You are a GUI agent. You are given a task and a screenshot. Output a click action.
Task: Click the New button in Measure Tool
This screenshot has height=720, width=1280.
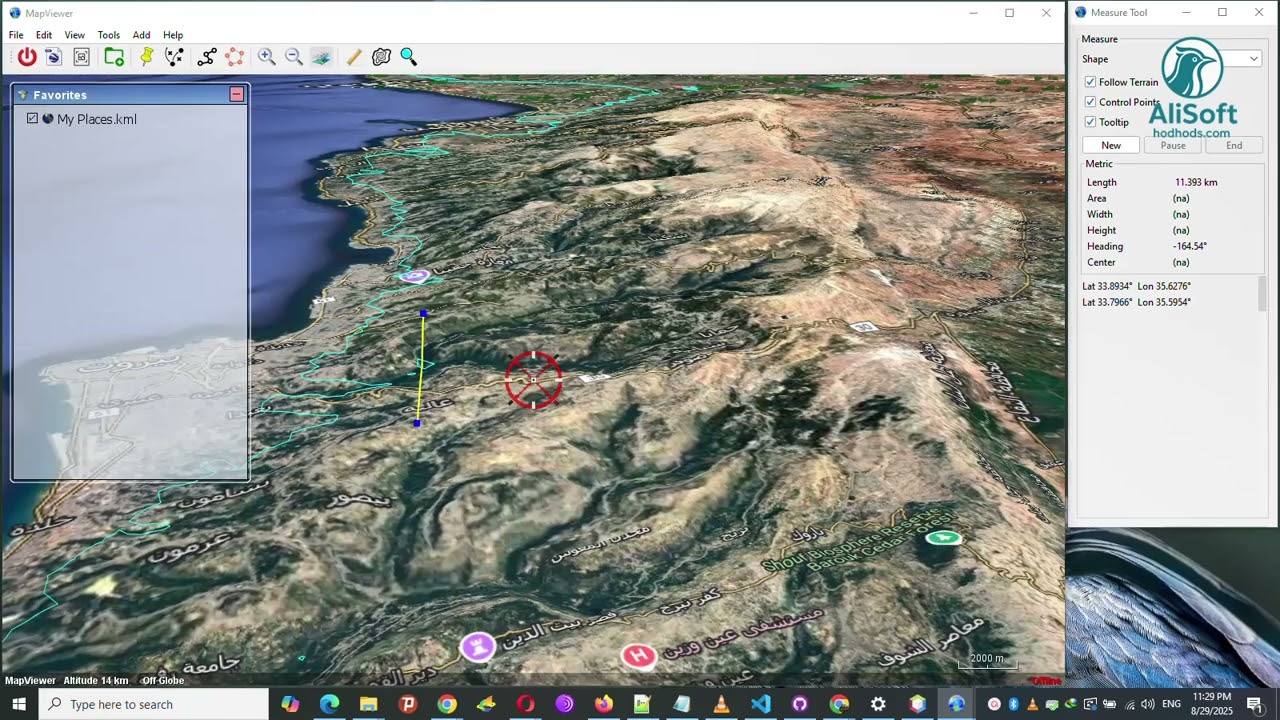pyautogui.click(x=1111, y=145)
